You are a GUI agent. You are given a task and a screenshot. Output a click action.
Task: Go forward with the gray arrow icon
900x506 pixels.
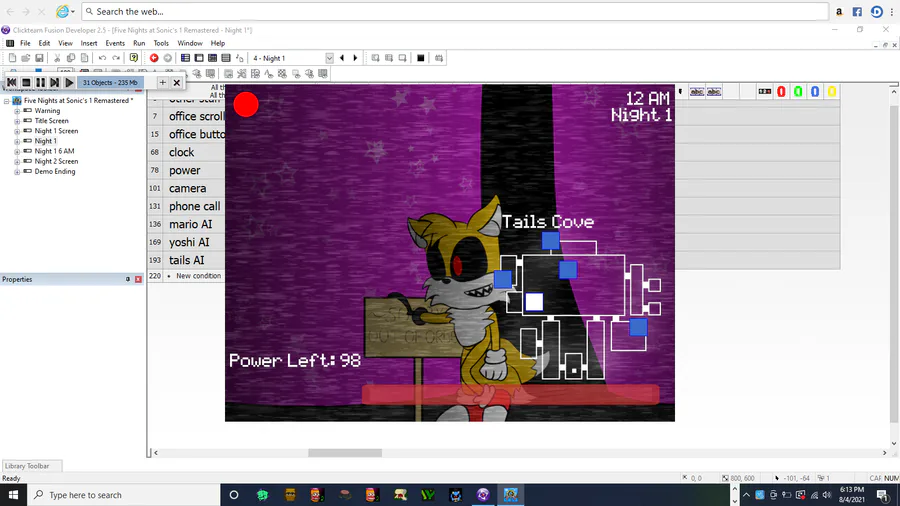tap(168, 58)
